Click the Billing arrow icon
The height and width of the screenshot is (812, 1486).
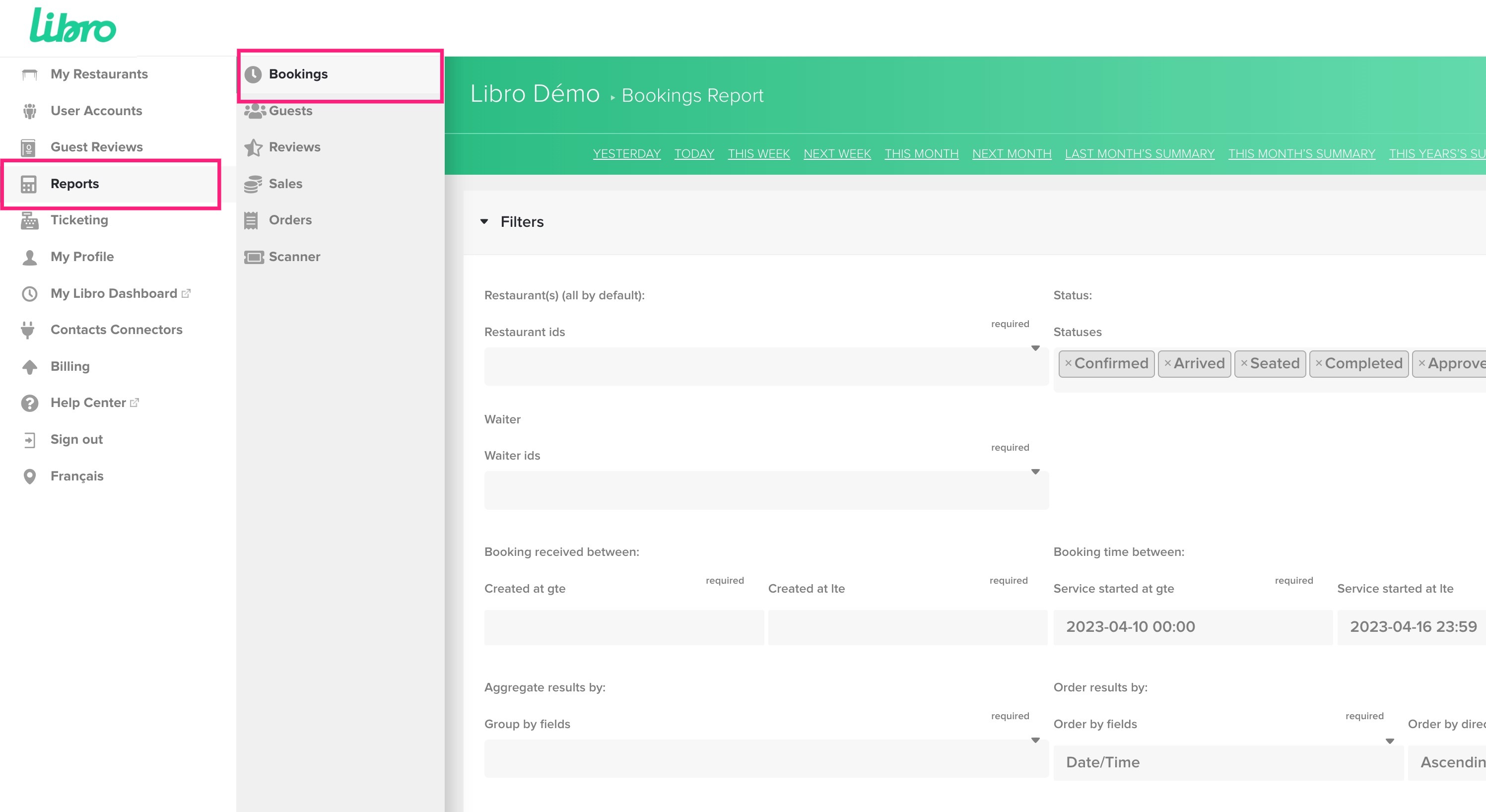[x=29, y=367]
